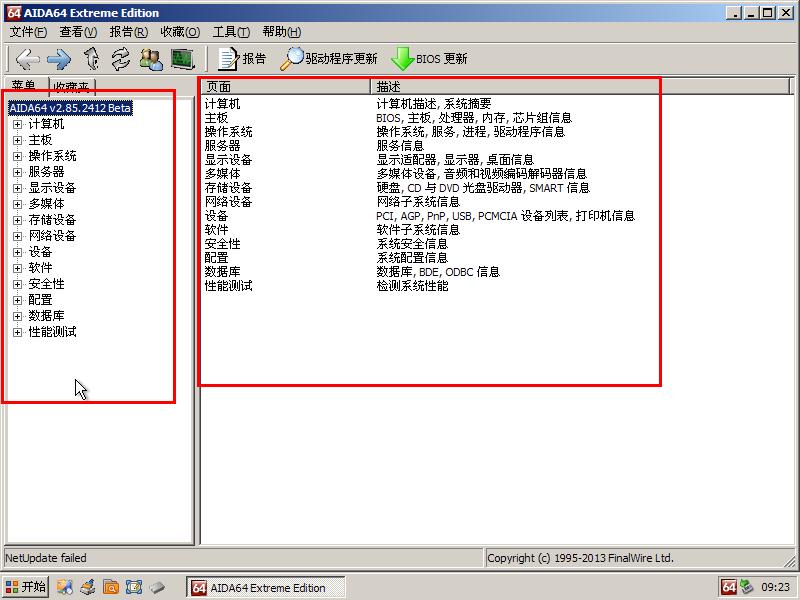This screenshot has width=800, height=600.
Task: Click the first quick launch icon beside 开始
Action: click(65, 587)
